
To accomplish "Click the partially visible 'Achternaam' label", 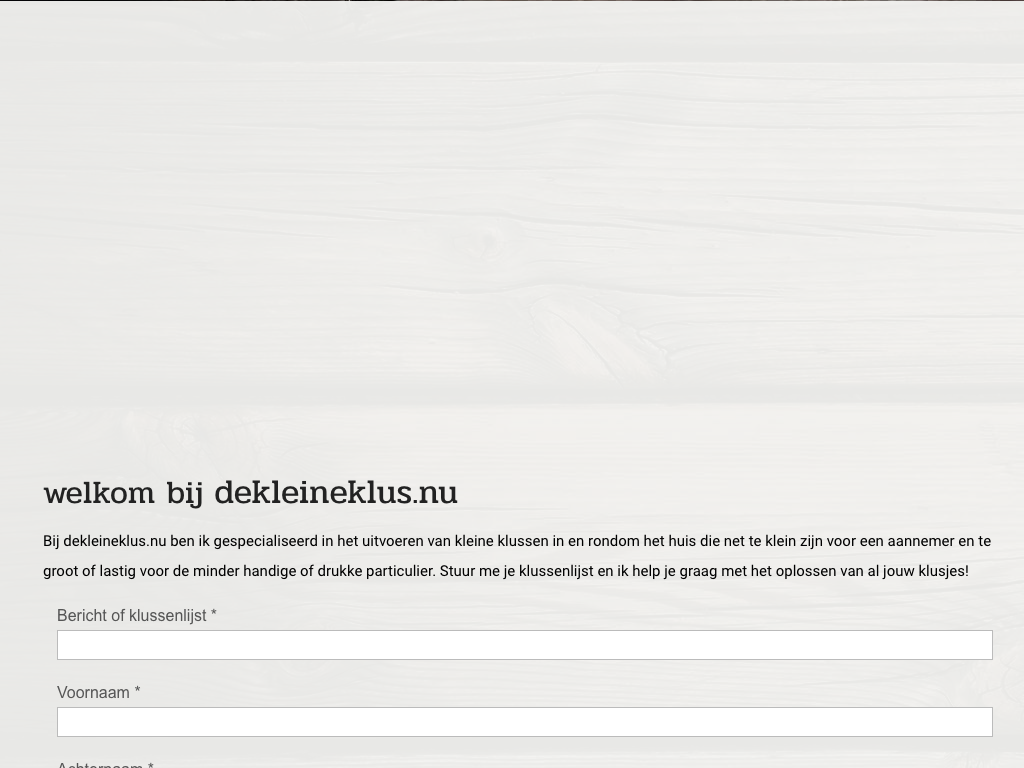I will (x=100, y=764).
